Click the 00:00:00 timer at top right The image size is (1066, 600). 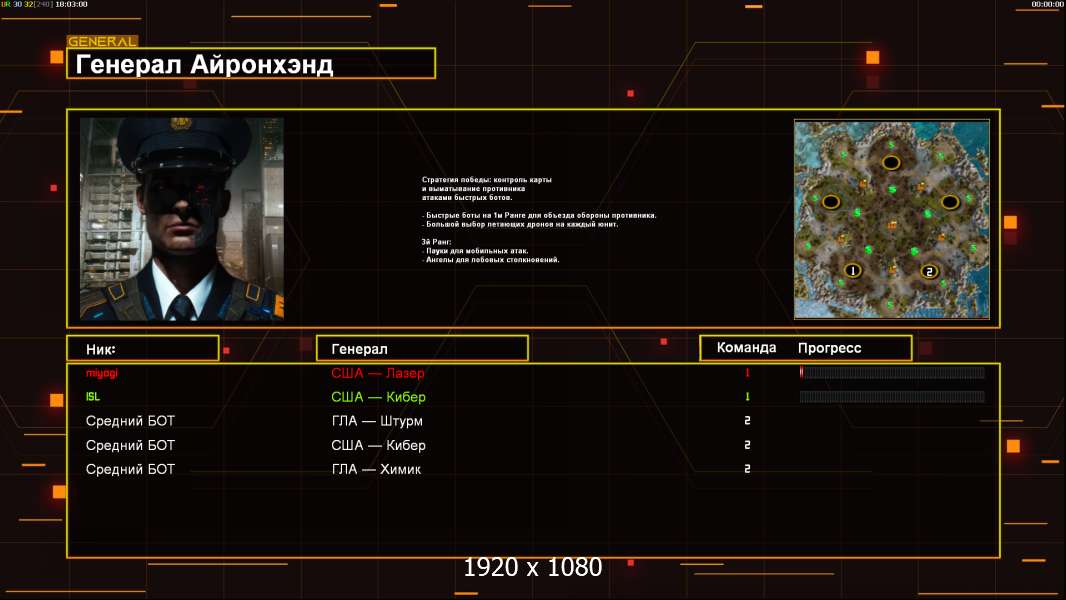point(1047,4)
